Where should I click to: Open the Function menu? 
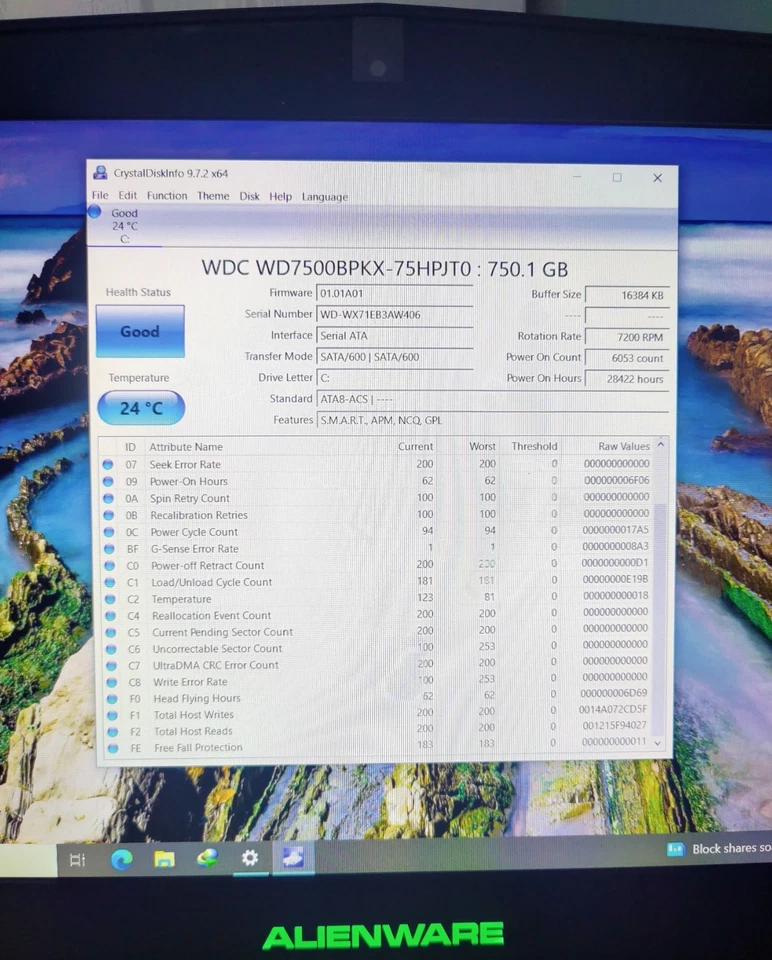[167, 196]
